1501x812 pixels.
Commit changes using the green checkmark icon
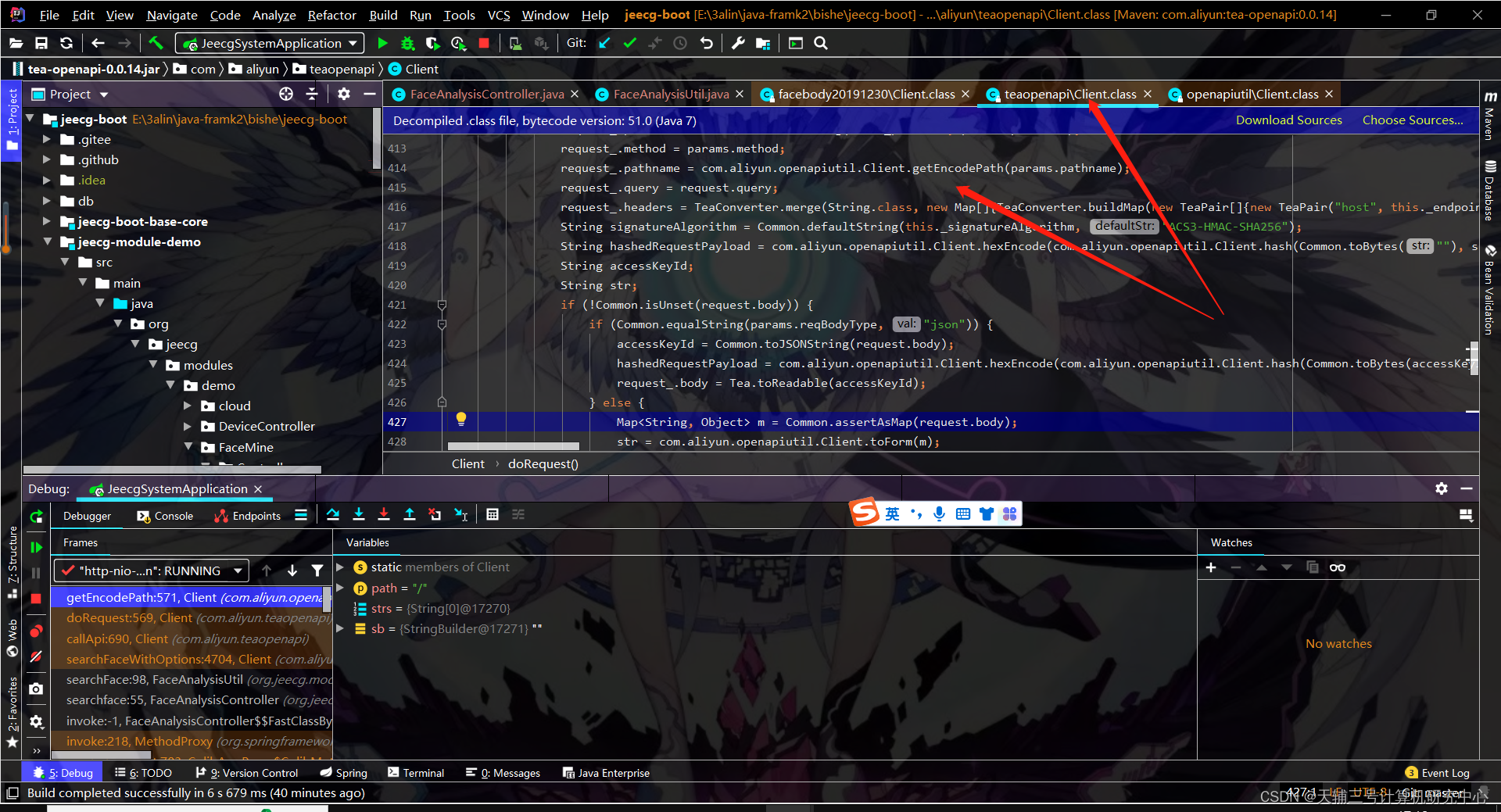click(x=630, y=43)
